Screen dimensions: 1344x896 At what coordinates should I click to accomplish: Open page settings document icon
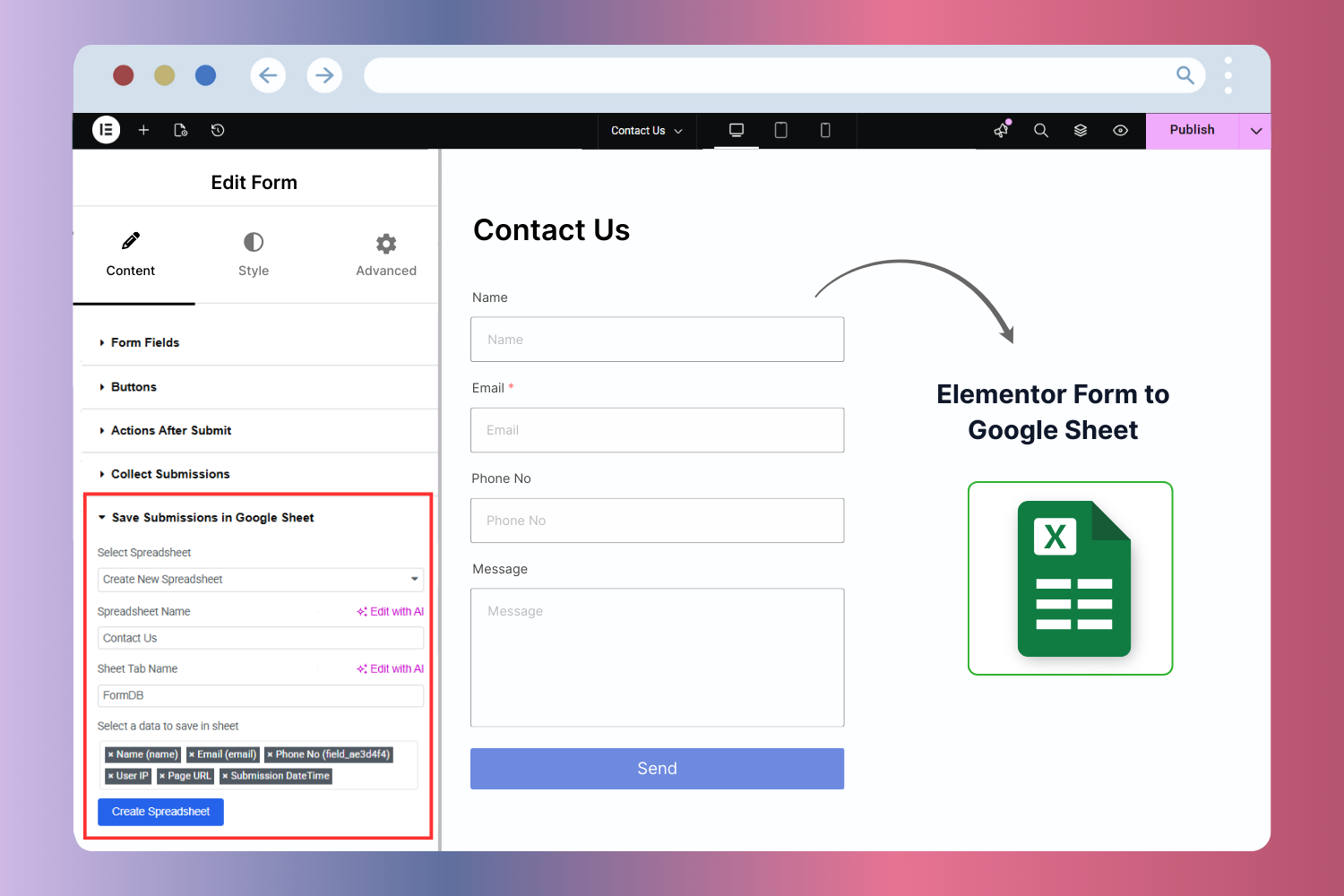(180, 130)
